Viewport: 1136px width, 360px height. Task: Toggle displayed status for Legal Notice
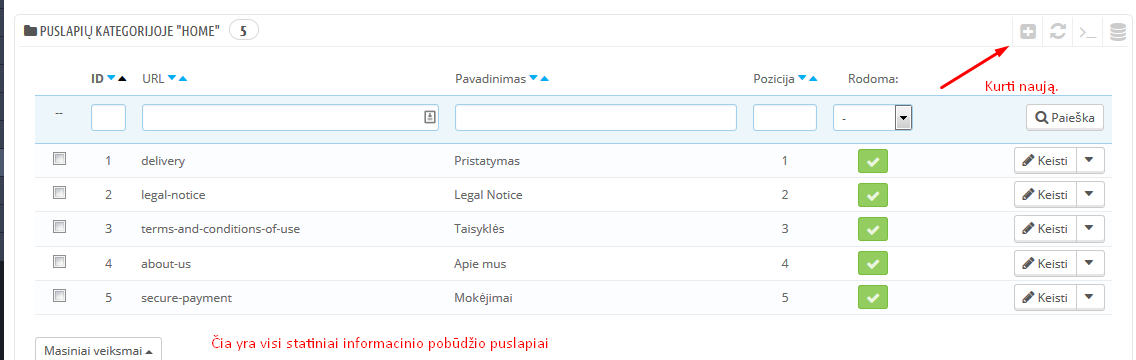[x=872, y=195]
